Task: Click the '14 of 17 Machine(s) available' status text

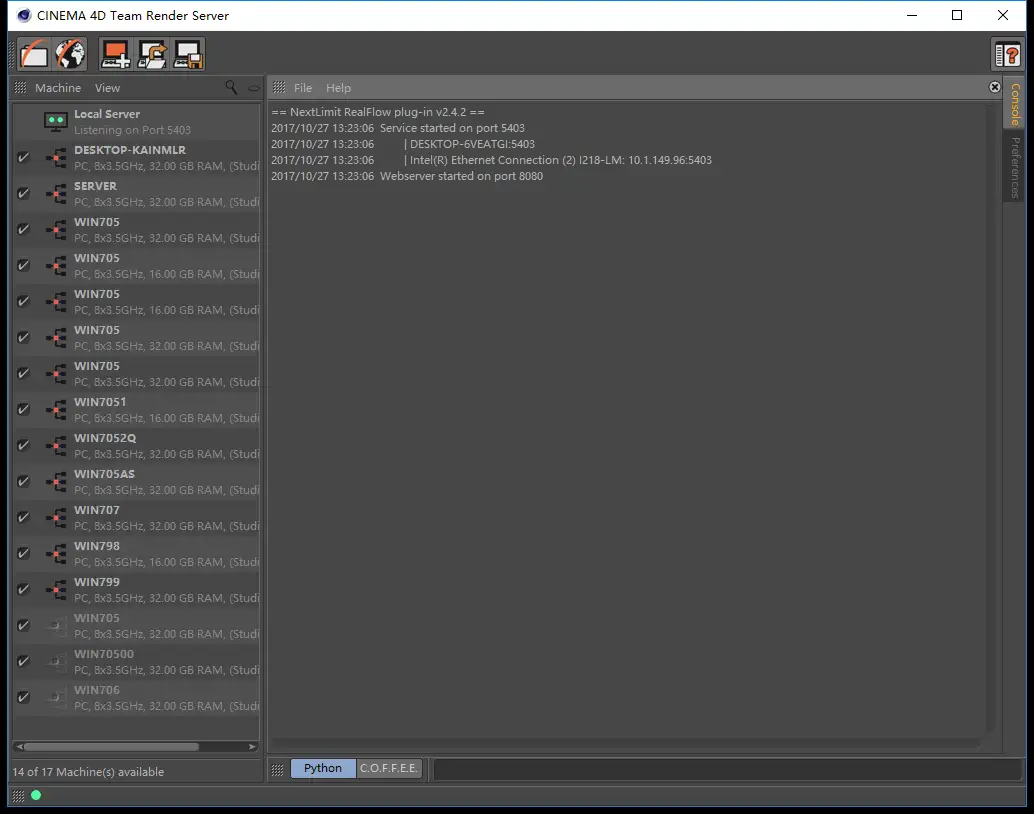Action: coord(88,772)
